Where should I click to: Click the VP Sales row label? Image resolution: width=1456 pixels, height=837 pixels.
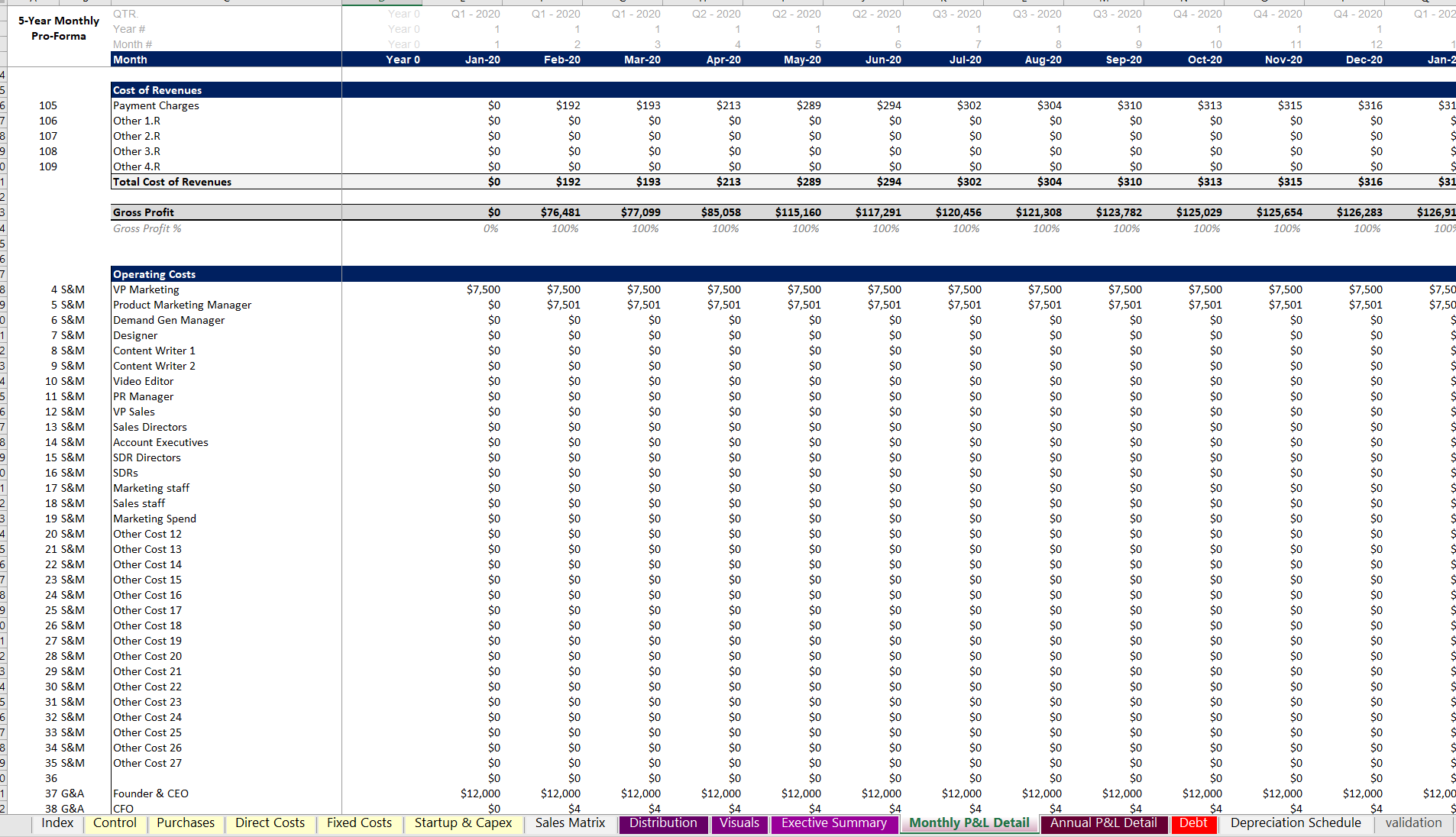point(134,412)
